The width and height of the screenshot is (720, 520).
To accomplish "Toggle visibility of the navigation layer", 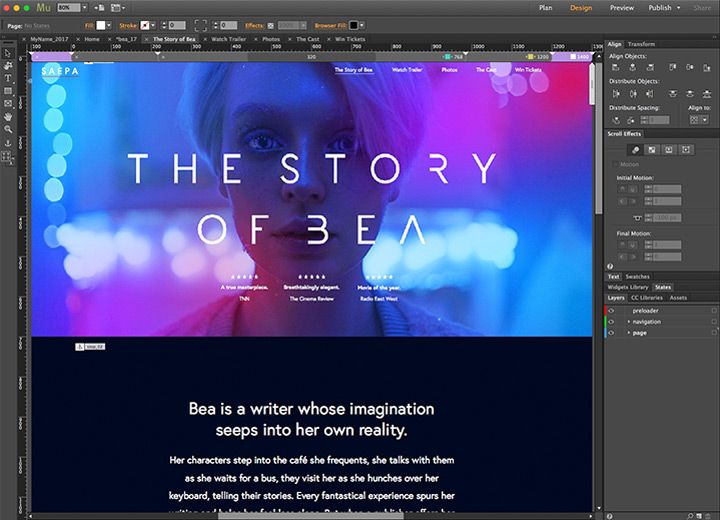I will pos(611,321).
